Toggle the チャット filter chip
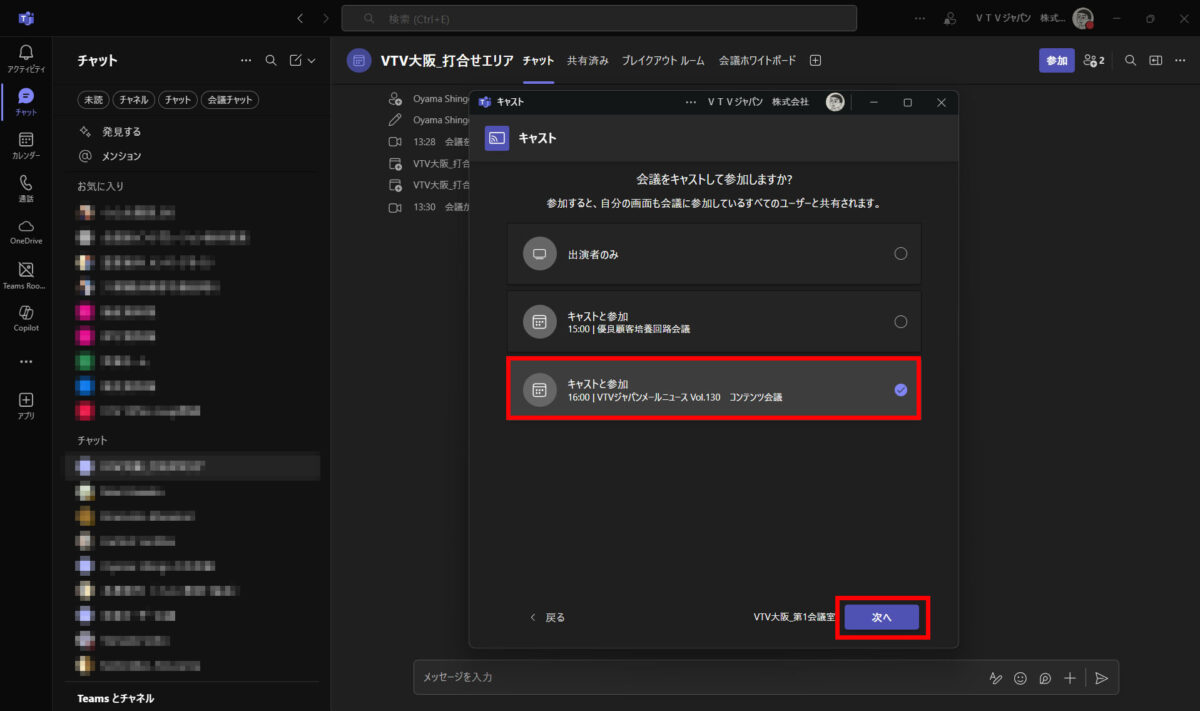The height and width of the screenshot is (711, 1200). [178, 100]
